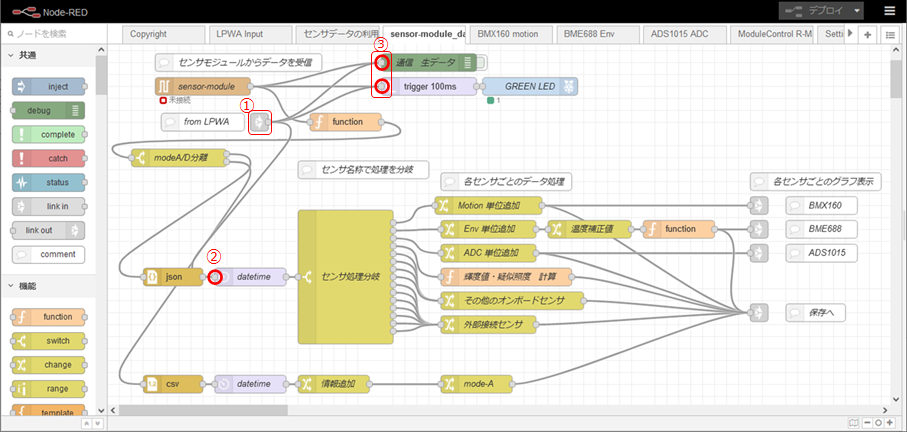This screenshot has height=432, width=907.
Task: Collapse the 共通 palette category
Action: (12, 55)
